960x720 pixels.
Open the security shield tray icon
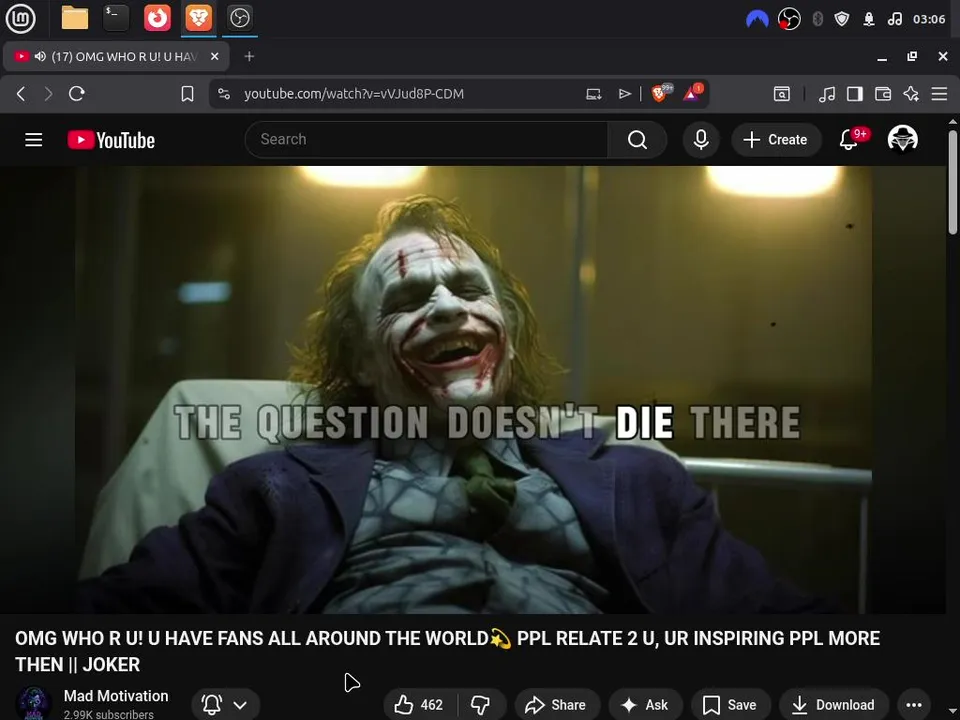(x=842, y=20)
